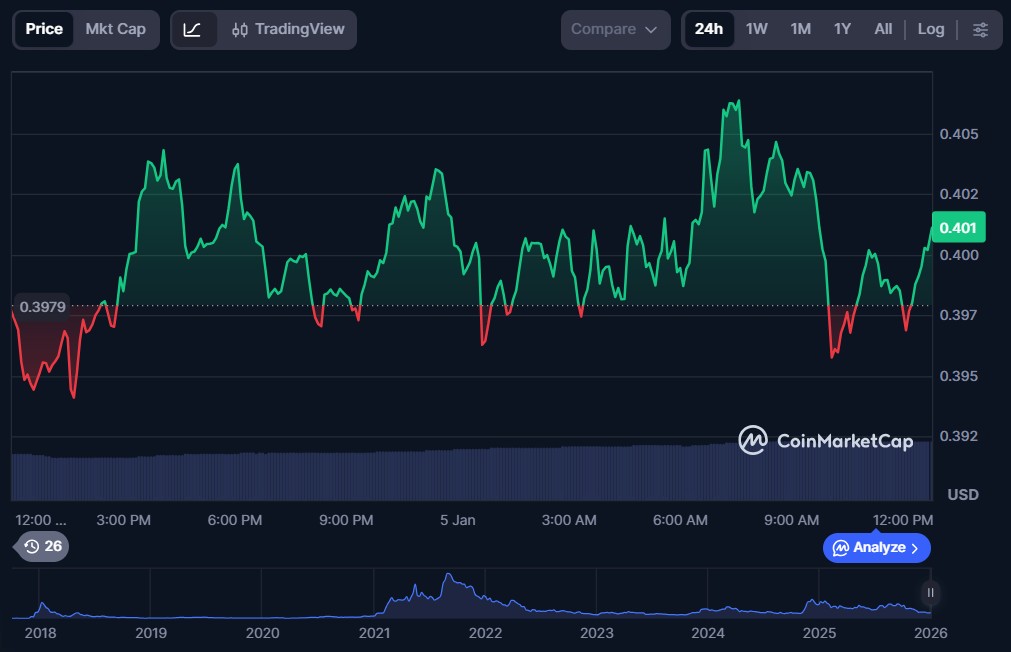The height and width of the screenshot is (652, 1011).
Task: Select the 1M time range
Action: click(x=800, y=29)
